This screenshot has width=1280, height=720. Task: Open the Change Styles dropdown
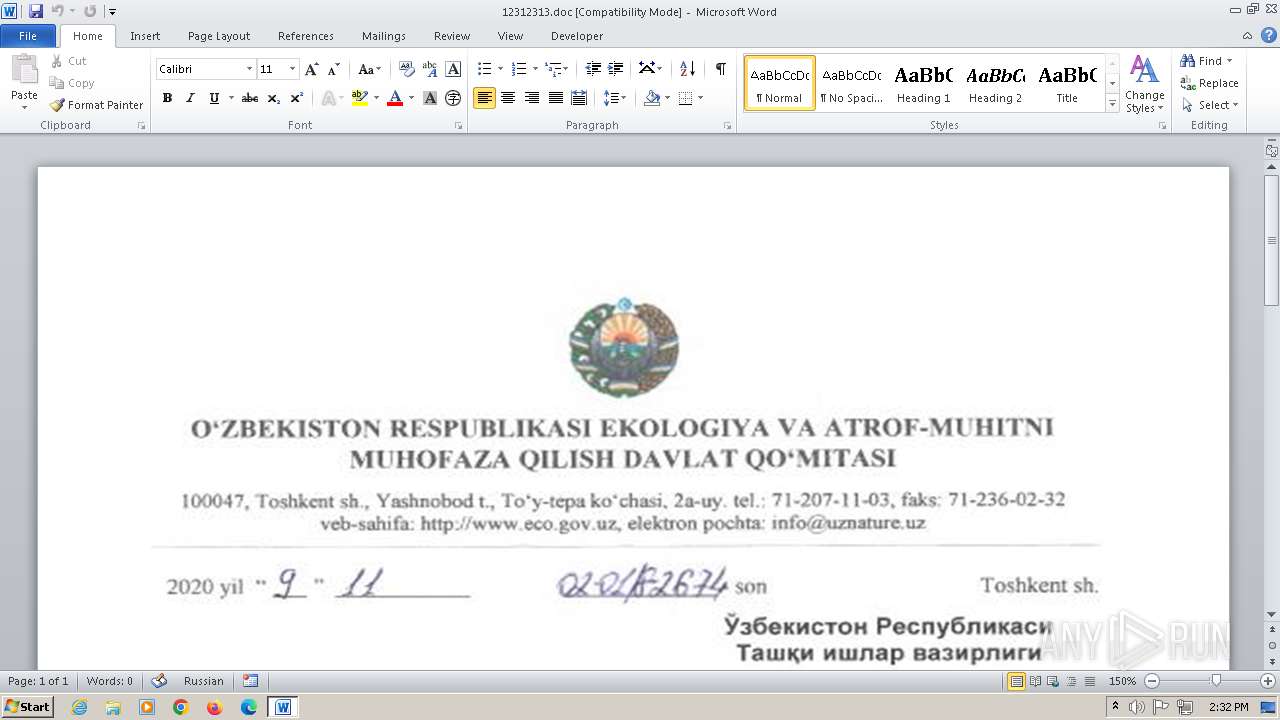pos(1144,84)
